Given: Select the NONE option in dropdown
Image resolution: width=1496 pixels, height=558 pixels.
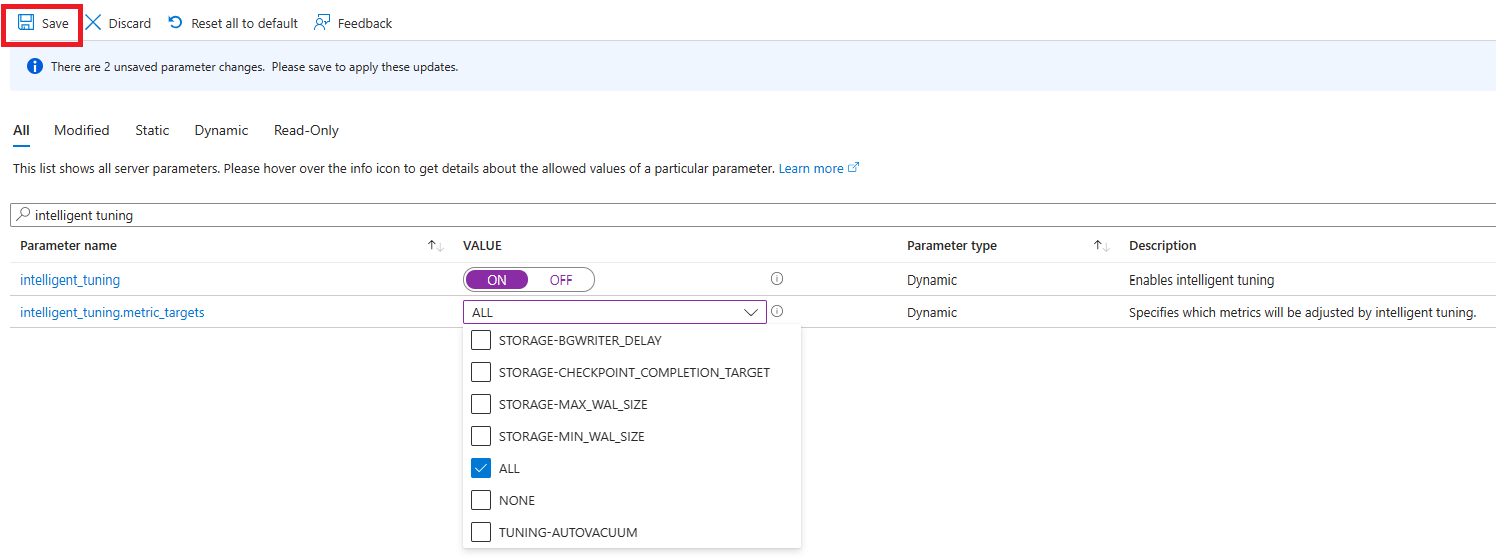Looking at the screenshot, I should pyautogui.click(x=481, y=501).
